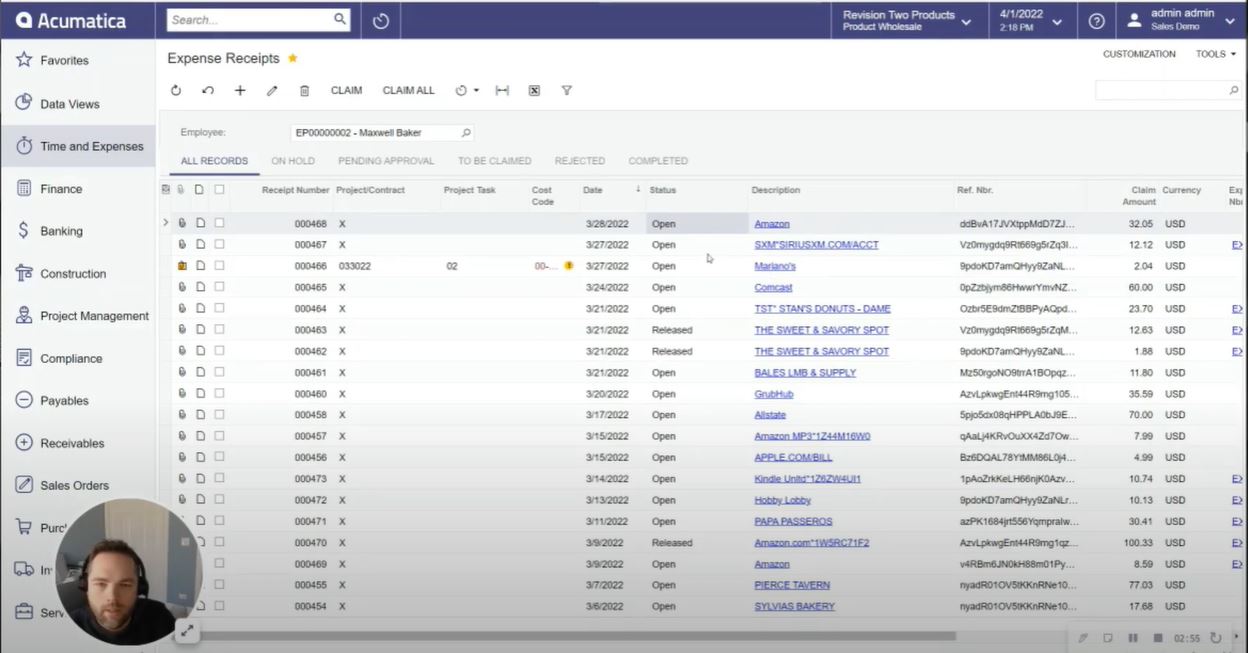Click the Employee field showing Maxwell Baker
1248x653 pixels.
click(381, 132)
